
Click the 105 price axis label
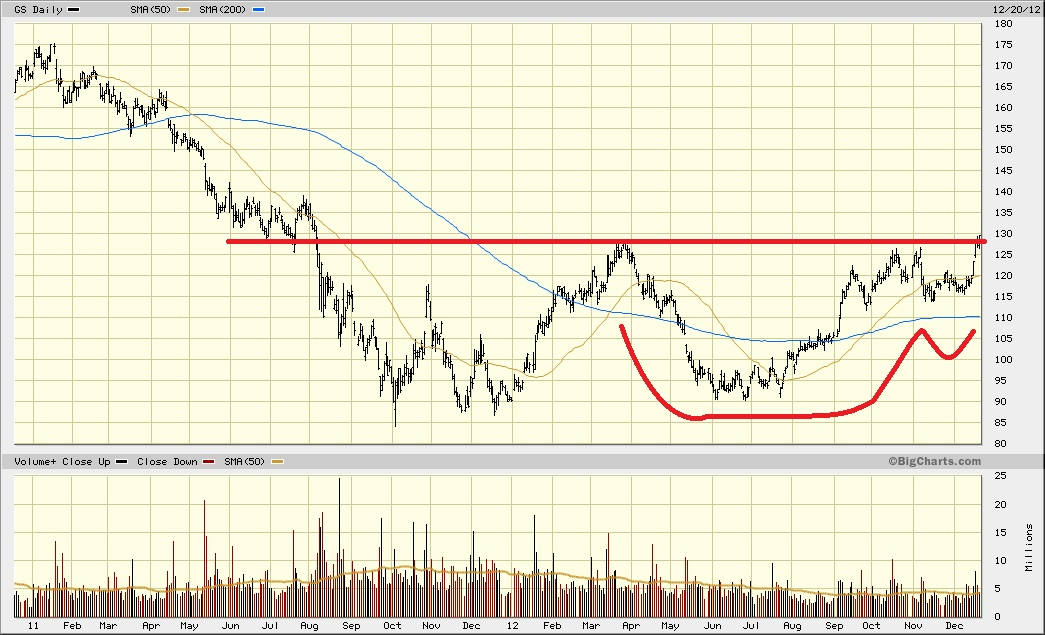[x=1003, y=338]
